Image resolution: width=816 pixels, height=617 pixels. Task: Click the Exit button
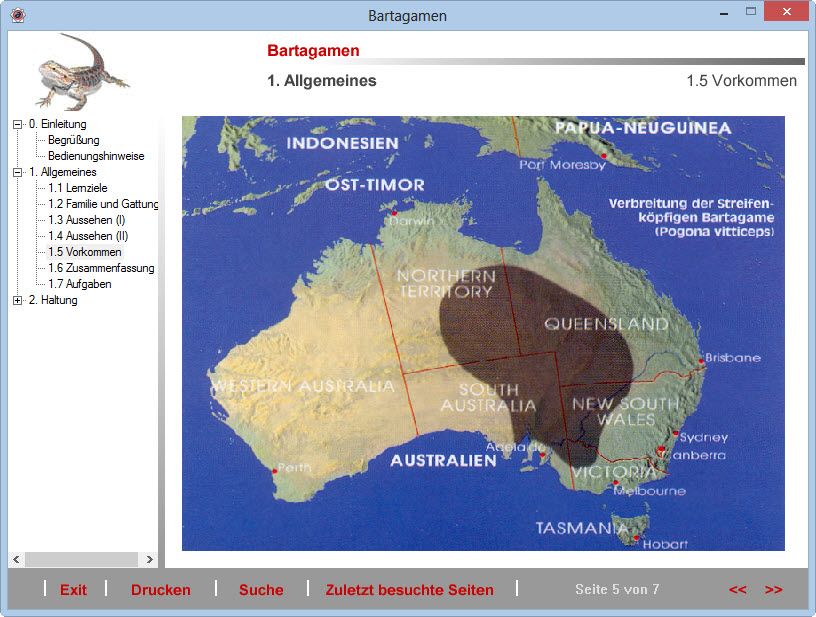click(73, 590)
